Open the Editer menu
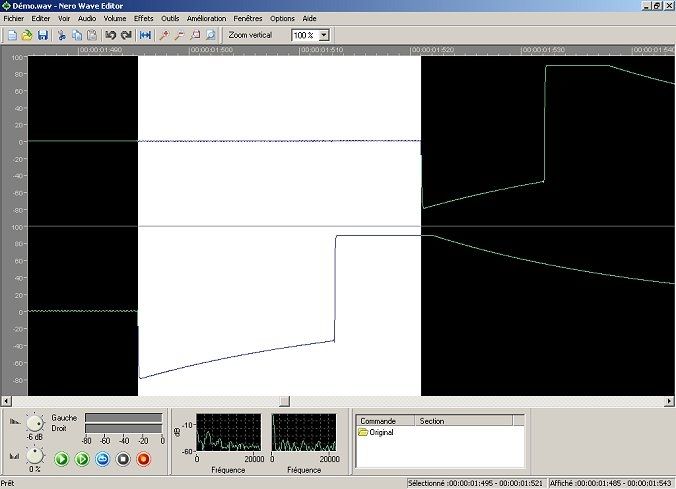This screenshot has height=489, width=676. tap(41, 19)
